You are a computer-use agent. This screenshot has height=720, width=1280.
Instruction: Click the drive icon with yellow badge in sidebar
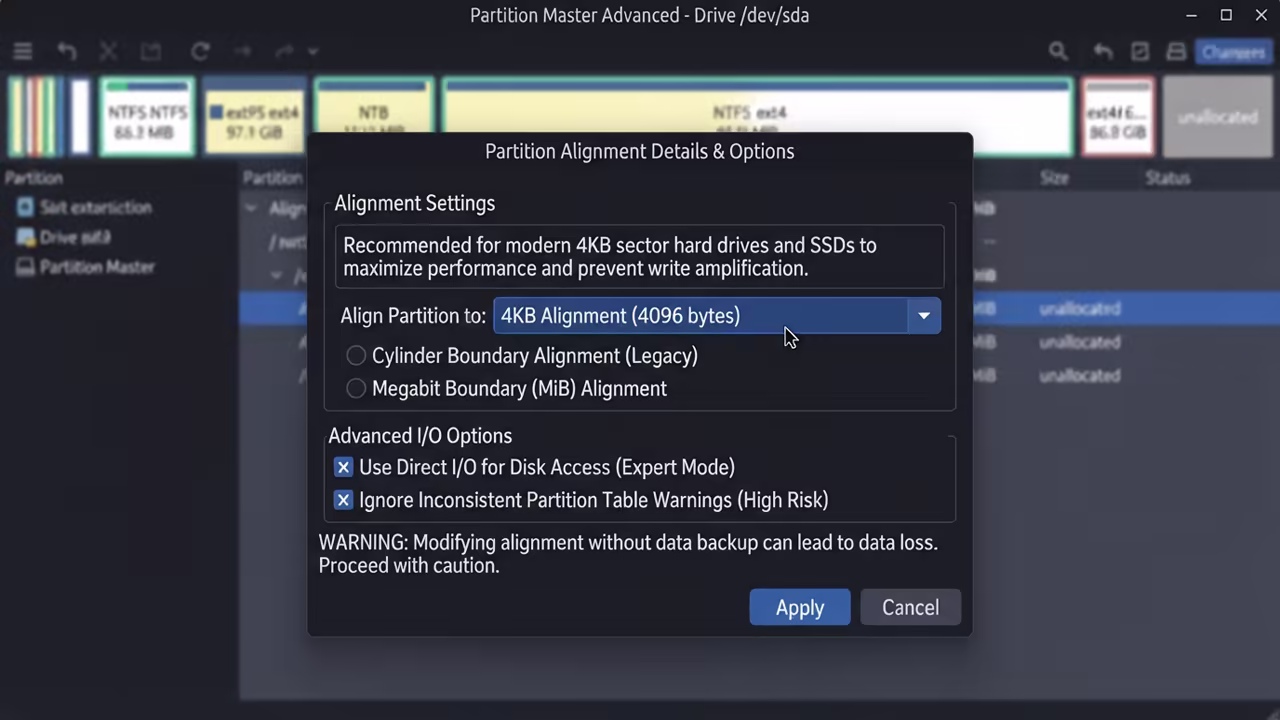24,237
